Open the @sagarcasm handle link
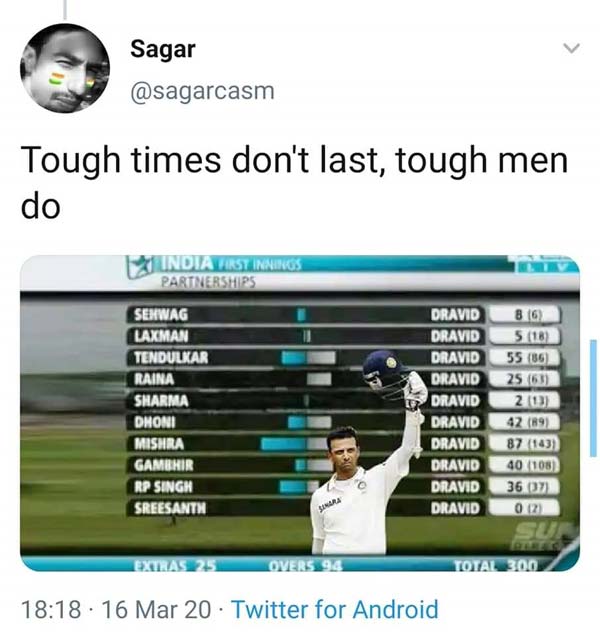The width and height of the screenshot is (600, 636). 202,91
